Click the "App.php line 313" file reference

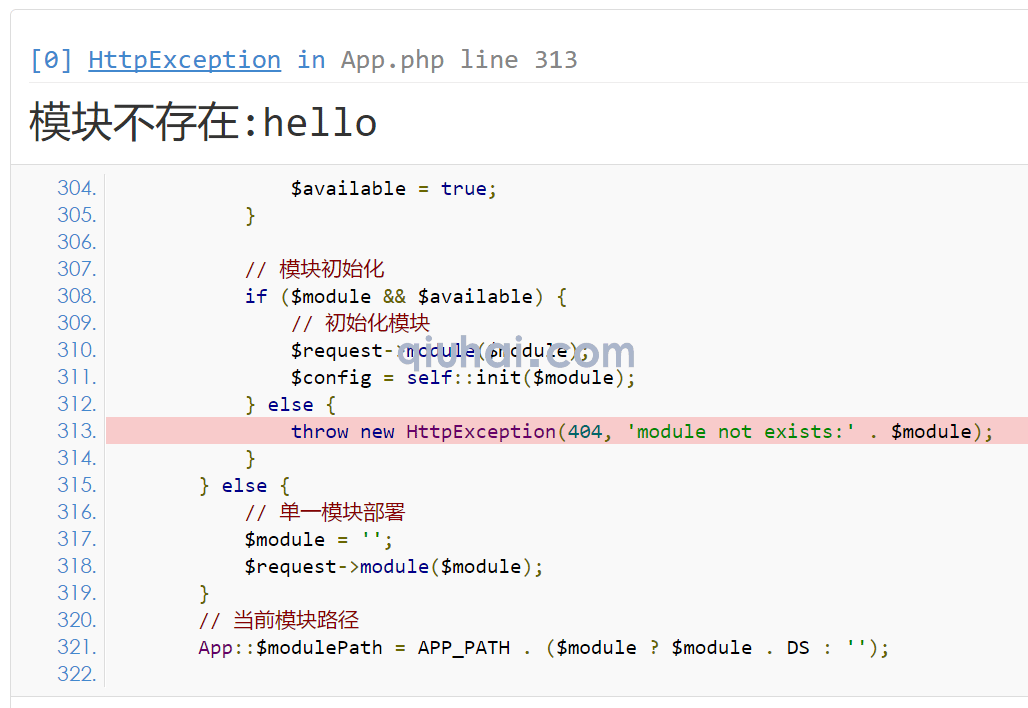(459, 60)
